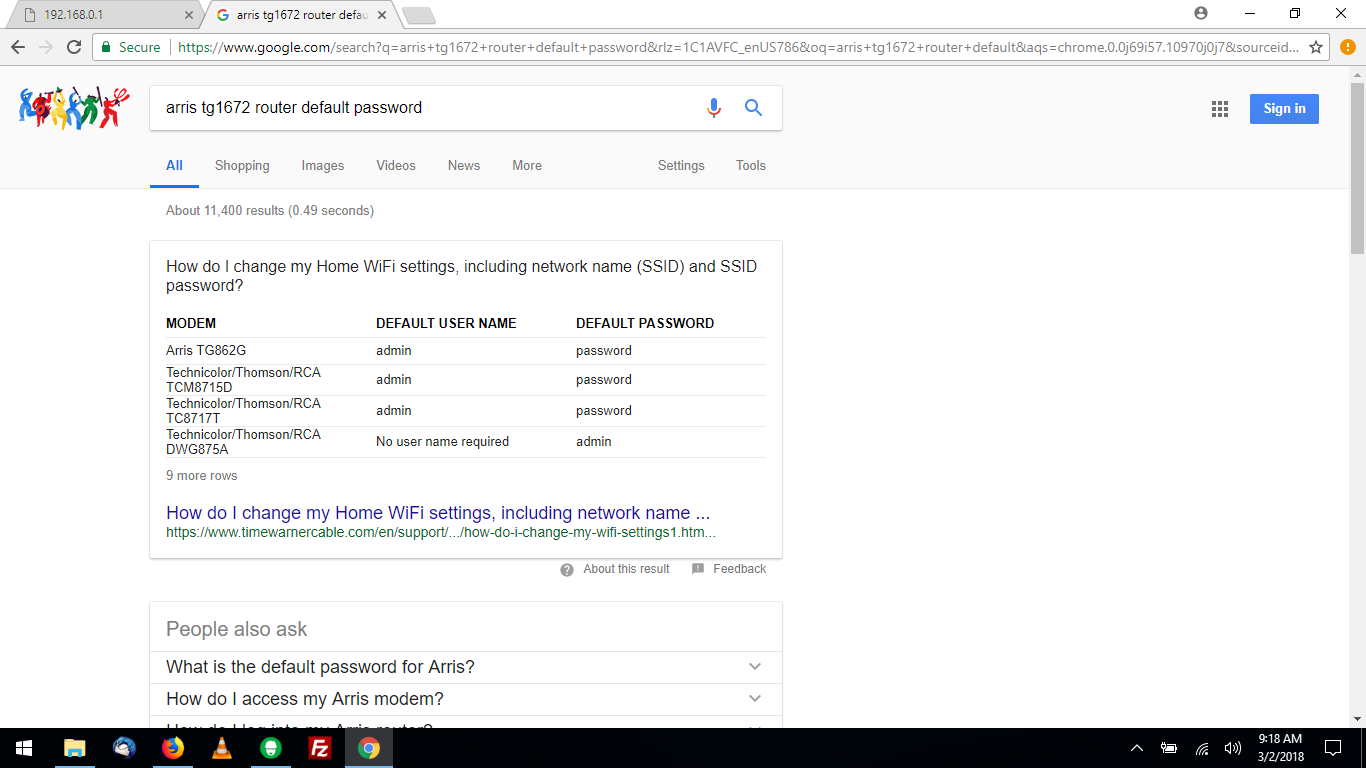The height and width of the screenshot is (768, 1366).
Task: Click the Chrome address bar URL
Action: tap(738, 47)
